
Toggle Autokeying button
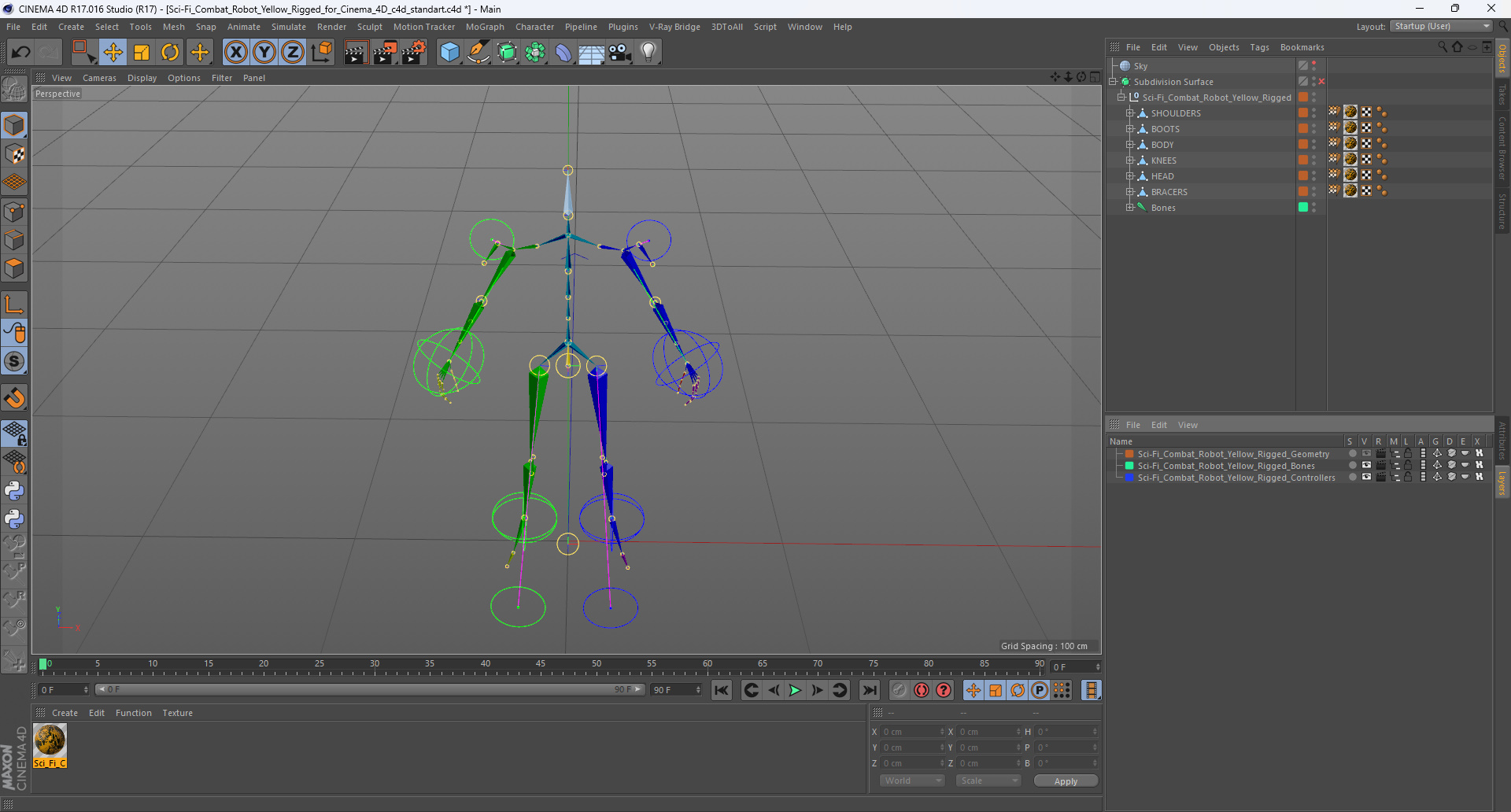[922, 690]
